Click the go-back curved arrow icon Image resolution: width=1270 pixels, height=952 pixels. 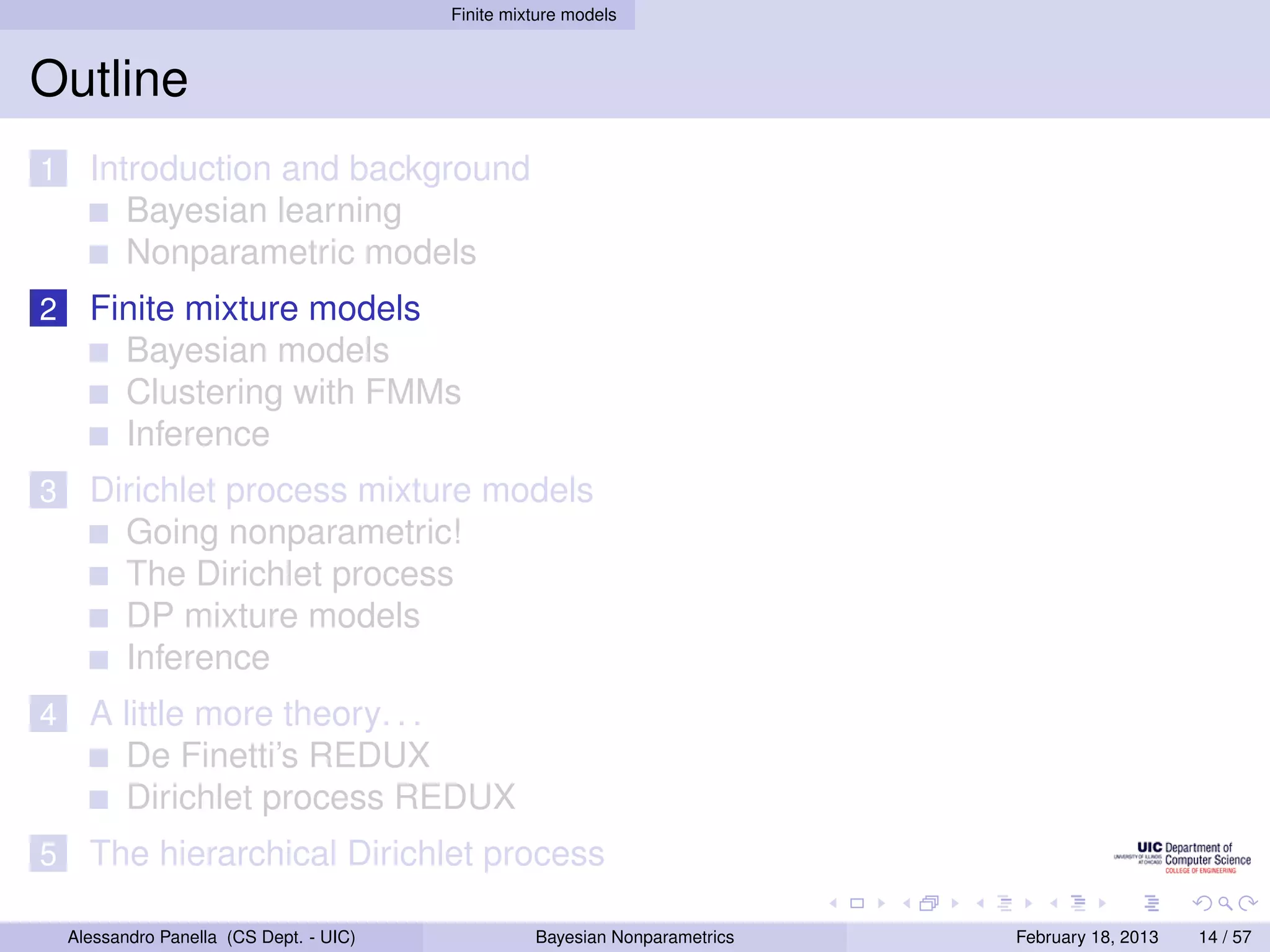[1202, 904]
